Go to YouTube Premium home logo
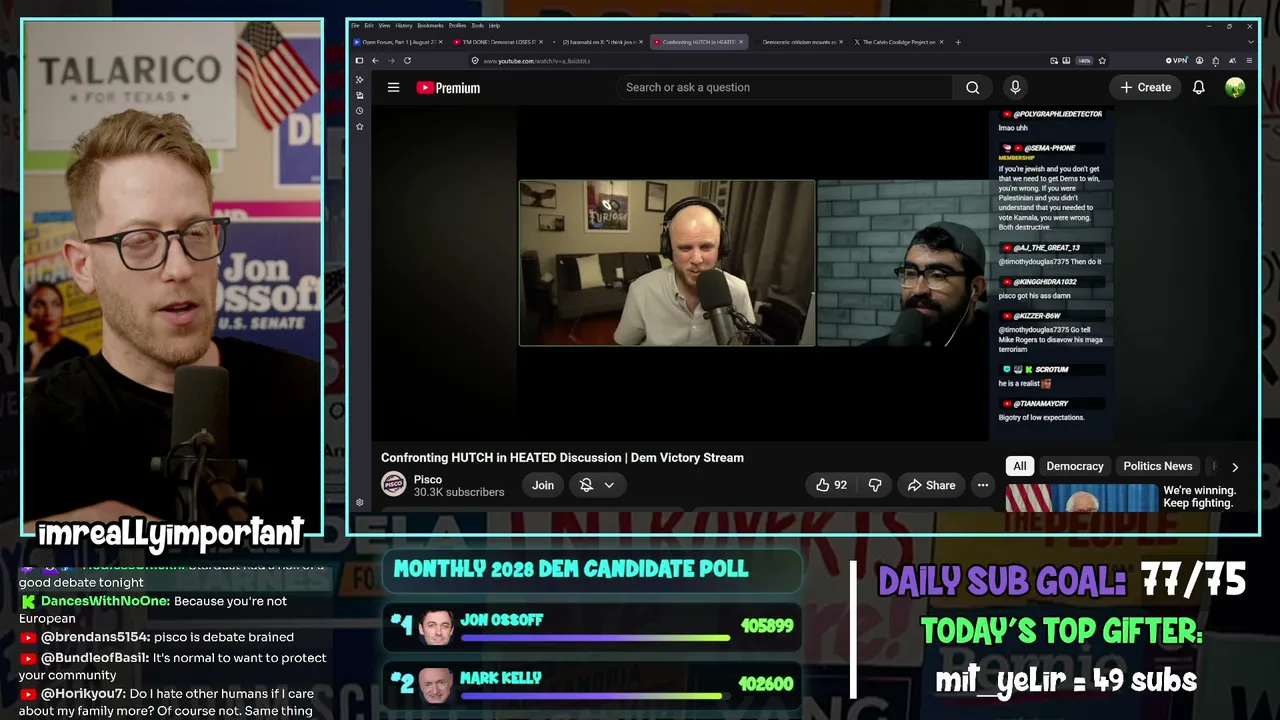1280x720 pixels. [x=448, y=88]
